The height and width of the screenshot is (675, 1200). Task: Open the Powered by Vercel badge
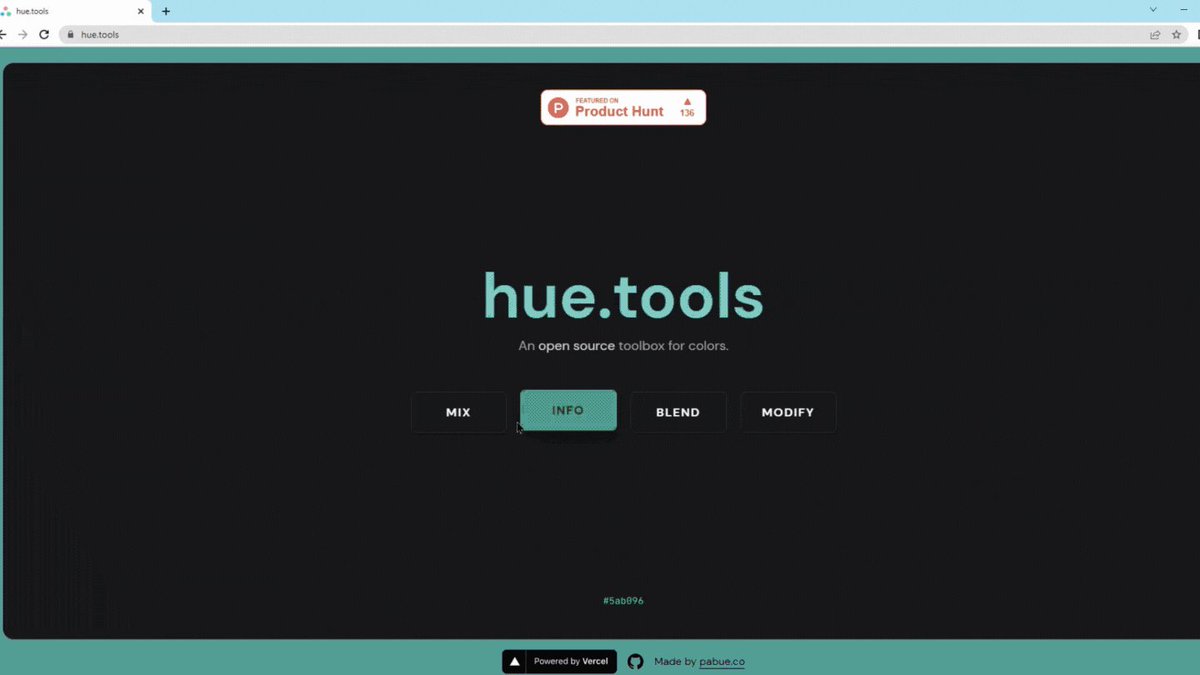click(x=559, y=661)
